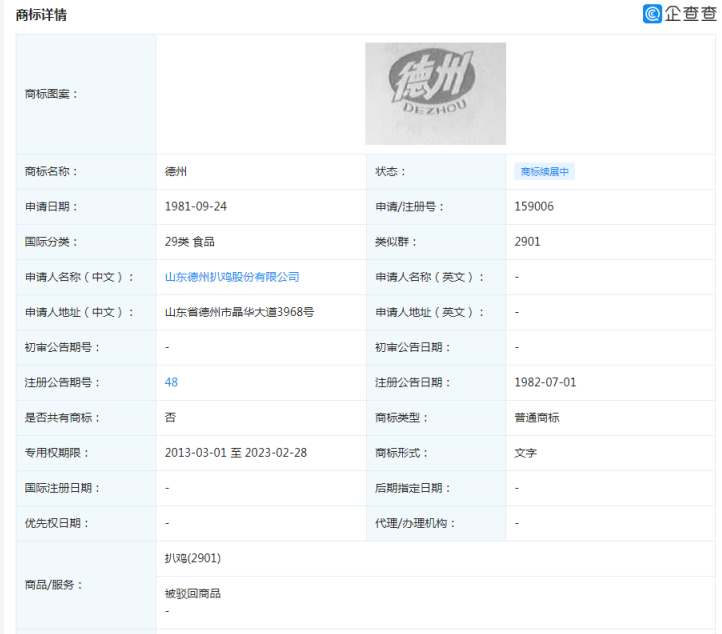The width and height of the screenshot is (722, 634).
Task: Click the 商品/服务 row label
Action: 53,584
